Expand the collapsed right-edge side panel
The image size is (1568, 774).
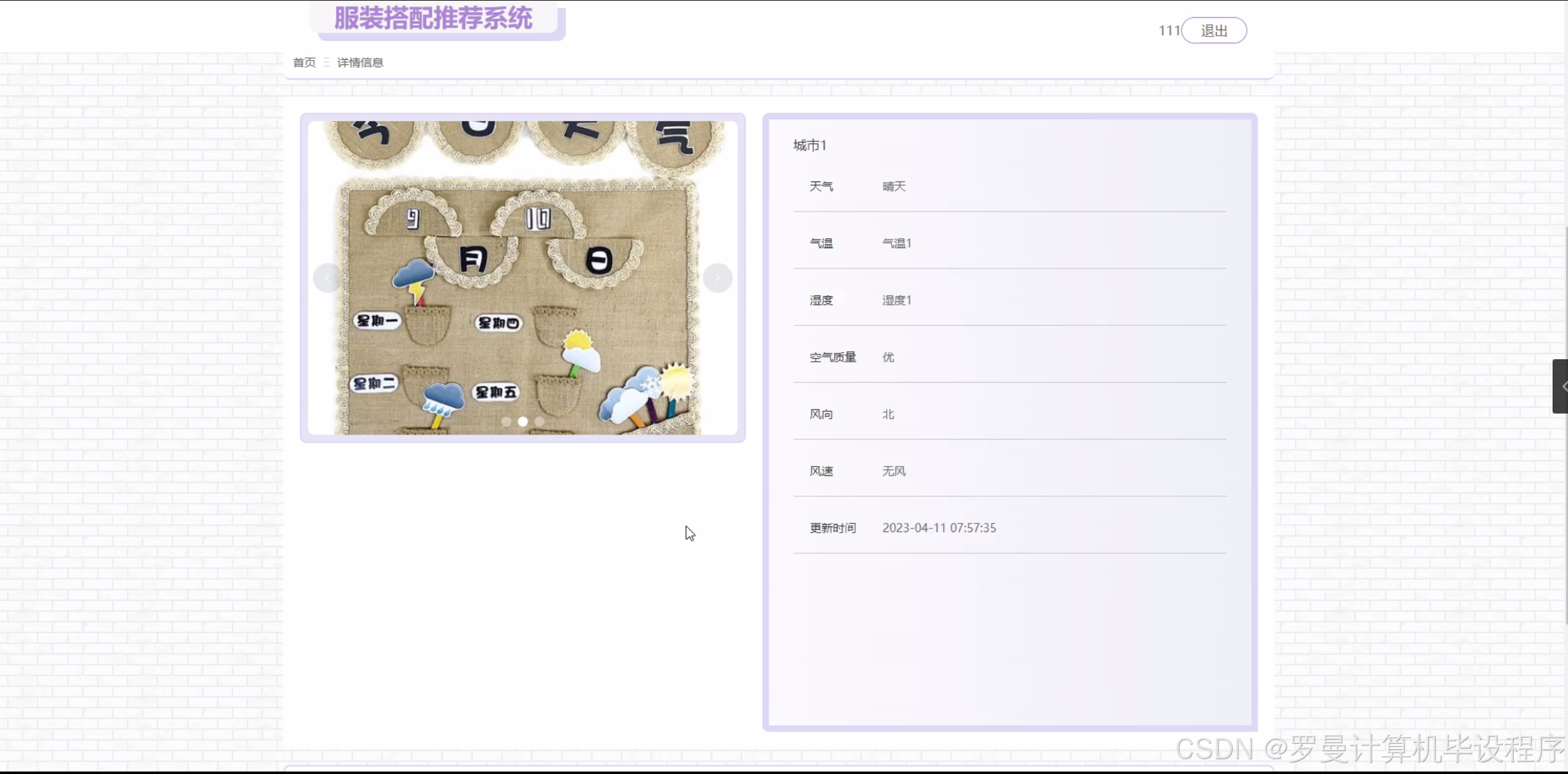(x=1561, y=386)
